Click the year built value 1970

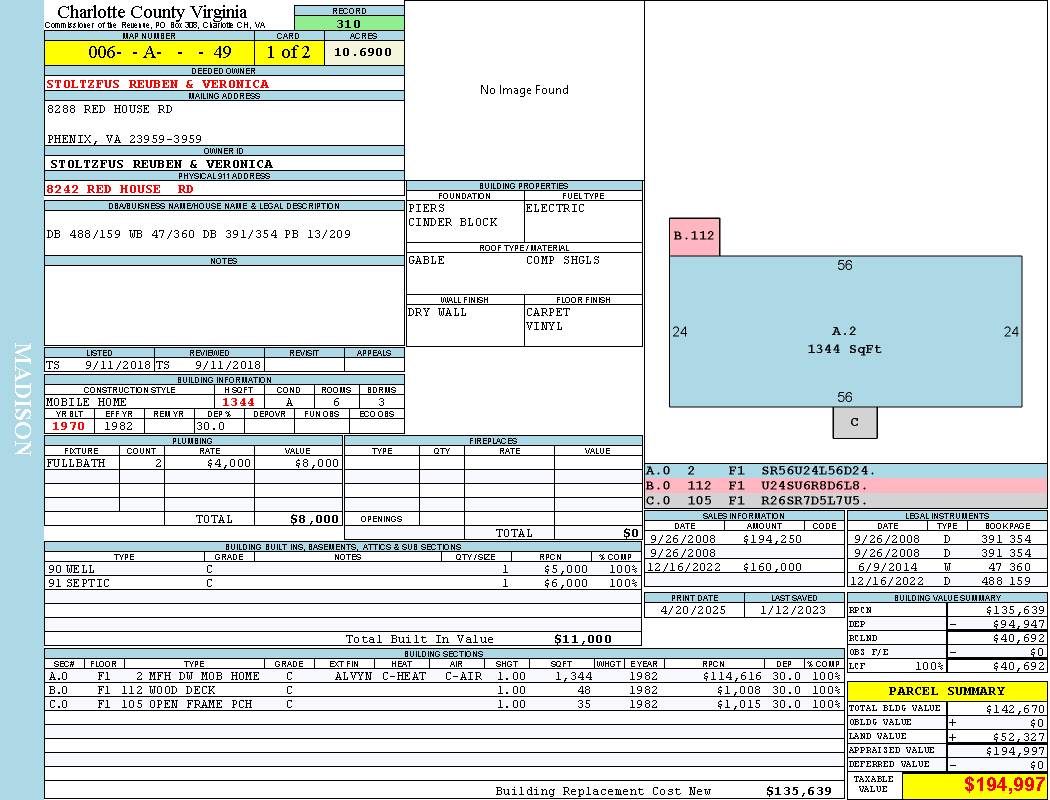click(x=69, y=426)
